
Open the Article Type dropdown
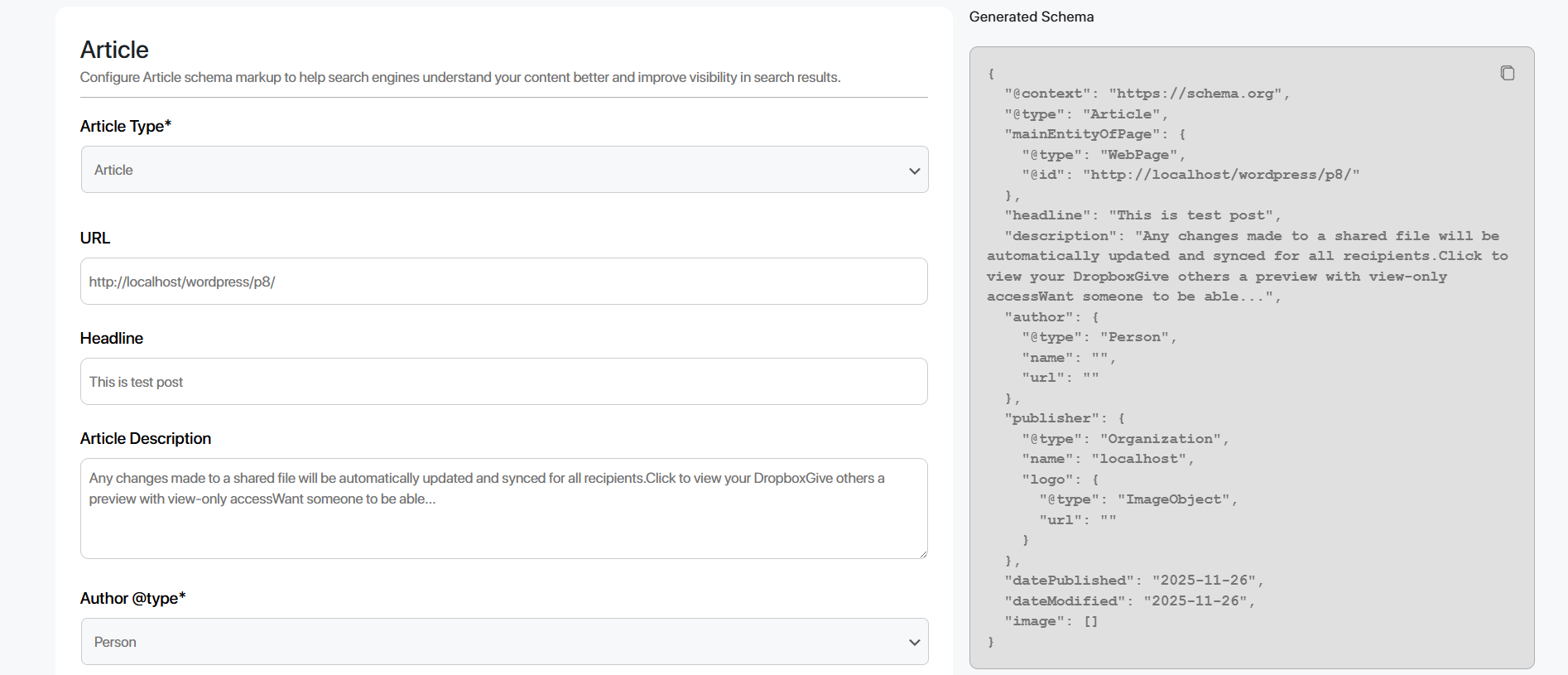[504, 170]
